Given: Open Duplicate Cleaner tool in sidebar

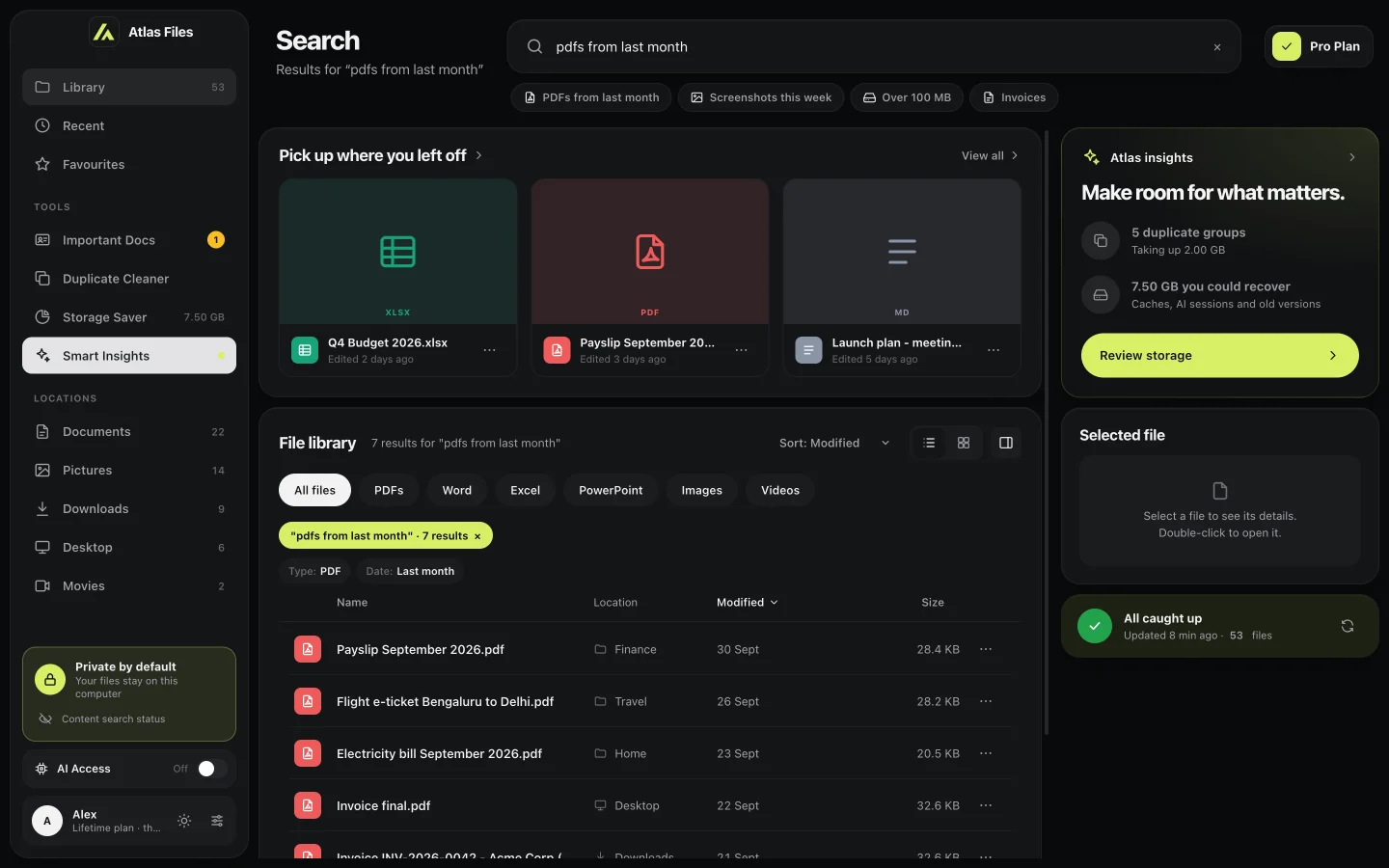Looking at the screenshot, I should pos(129,279).
